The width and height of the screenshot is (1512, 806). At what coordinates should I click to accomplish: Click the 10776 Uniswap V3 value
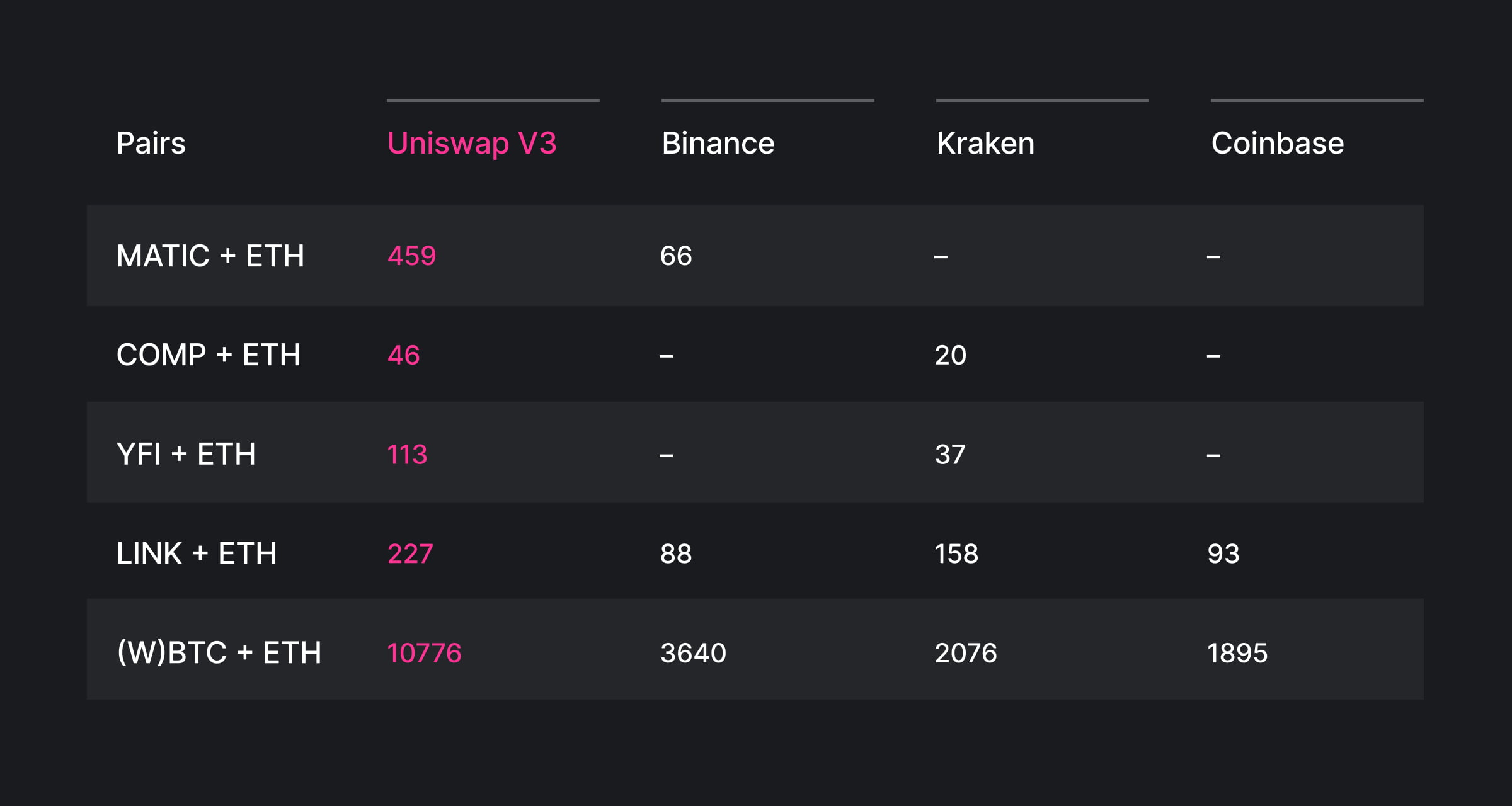click(x=424, y=653)
